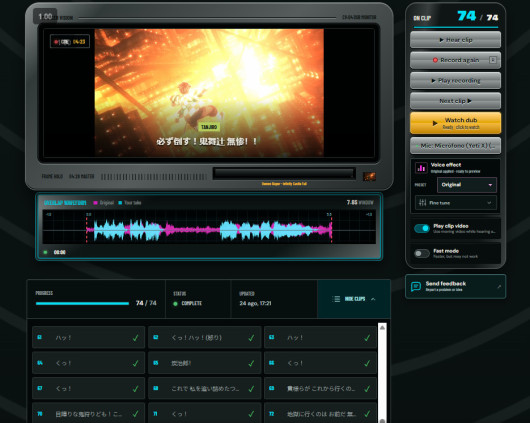Click the REC indicator in the video corner
Screen dimensions: 530x423
point(70,42)
